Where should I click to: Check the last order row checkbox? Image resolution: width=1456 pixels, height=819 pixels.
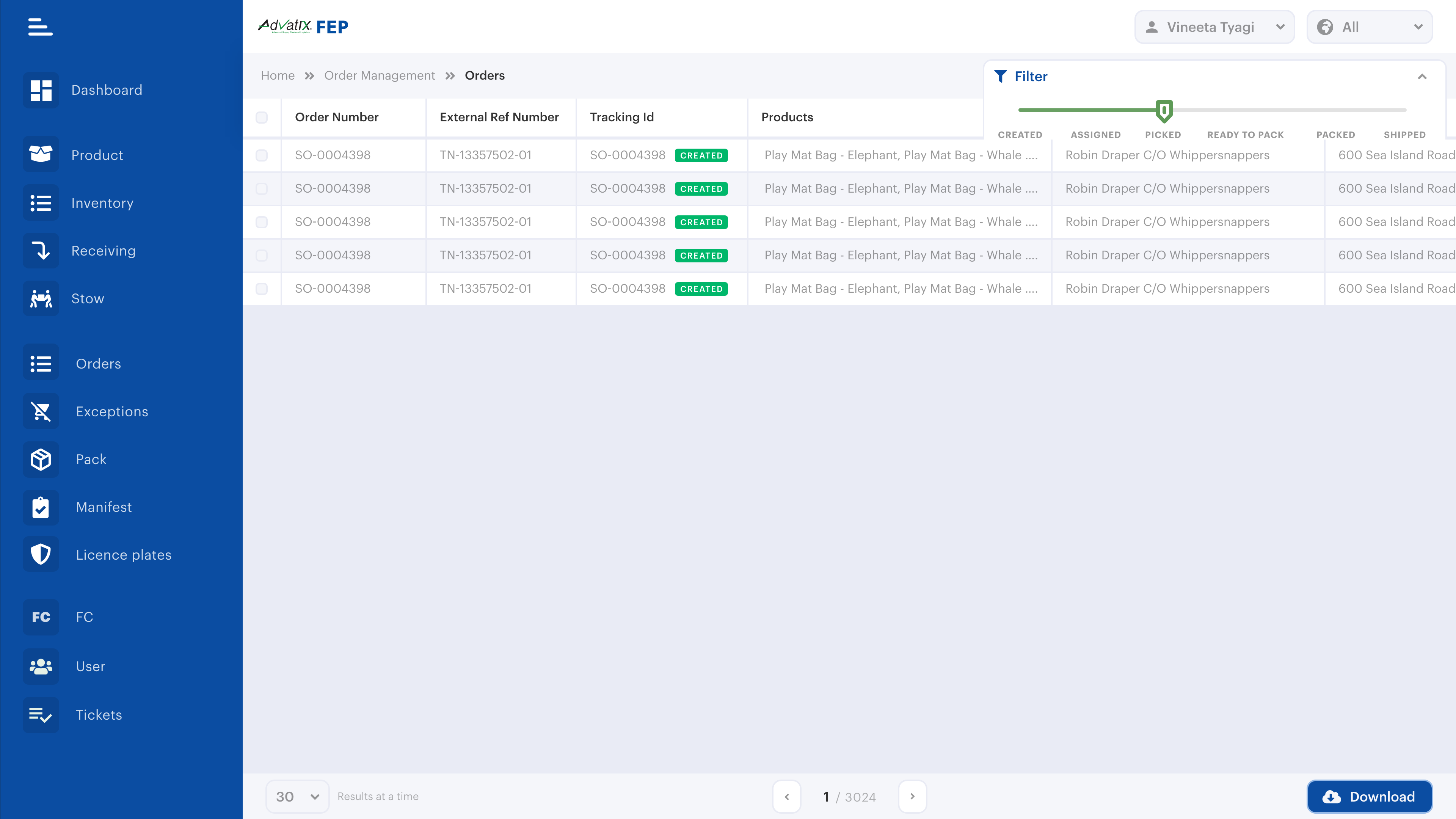[x=262, y=288]
